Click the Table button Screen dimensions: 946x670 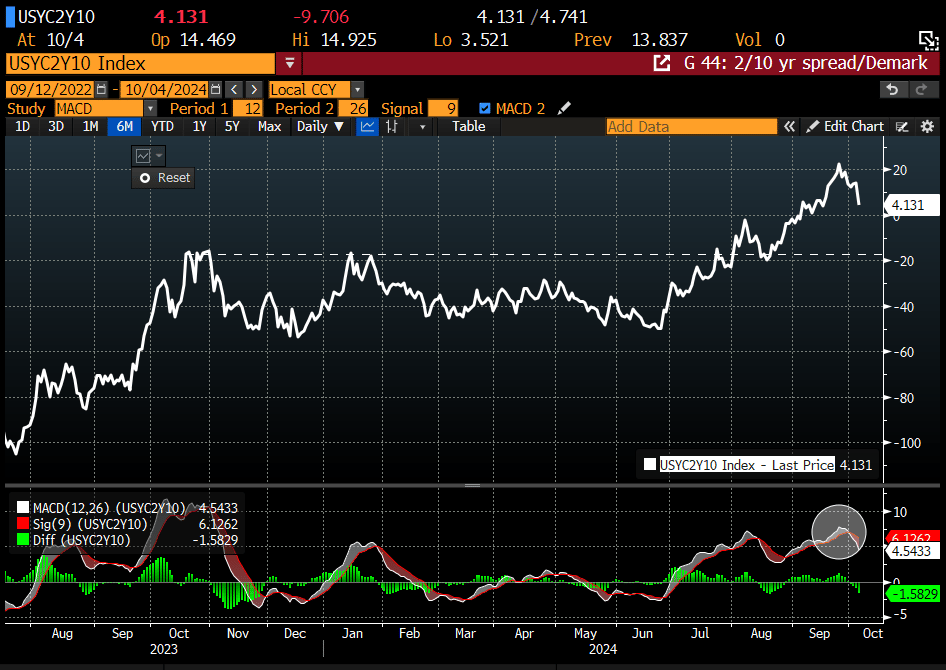tap(469, 127)
